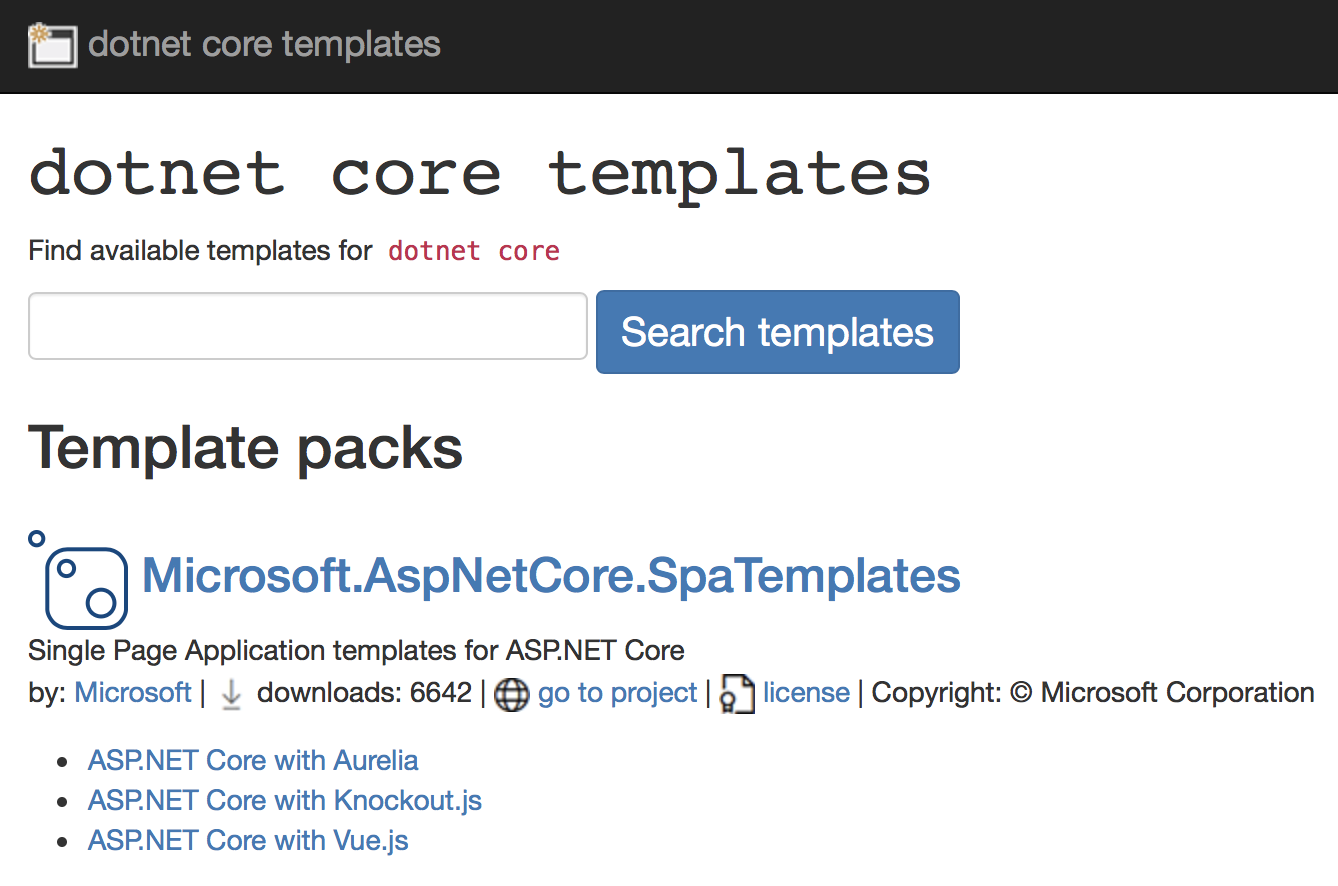Click the downloads arrow icon
The height and width of the screenshot is (886, 1338).
(x=231, y=694)
